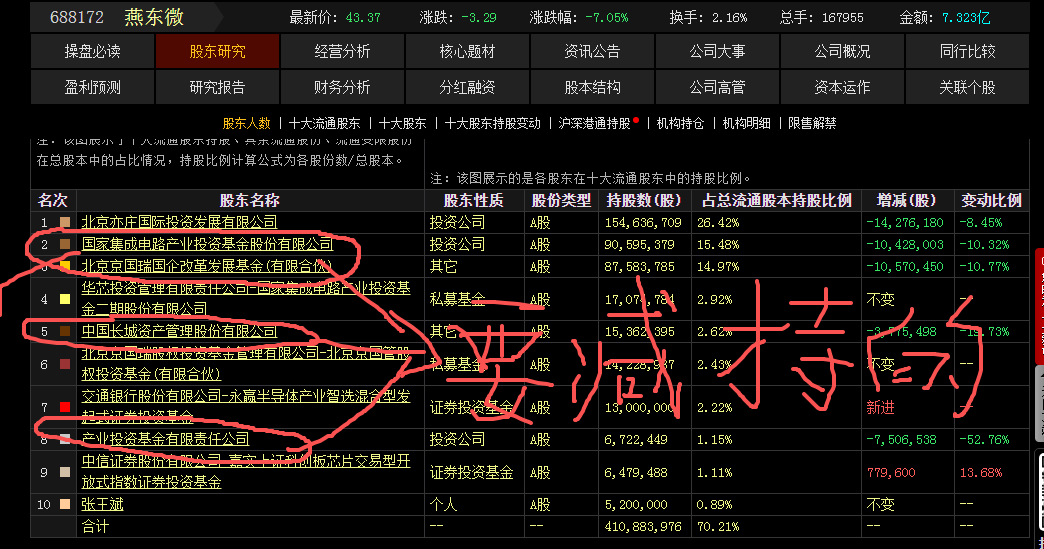Open the 操盘必读 tab
1044x549 pixels.
93,51
